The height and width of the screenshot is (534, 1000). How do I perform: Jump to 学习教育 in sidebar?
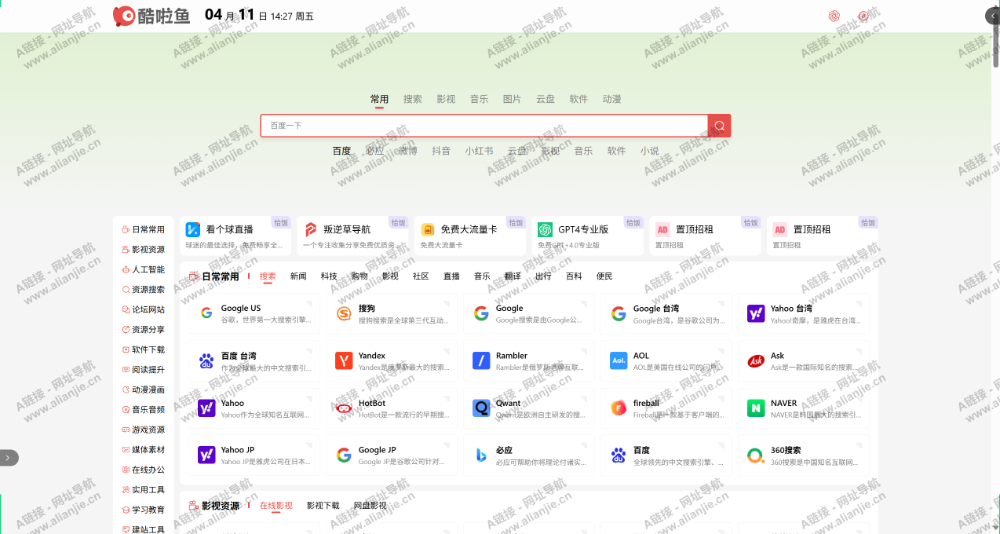point(143,510)
